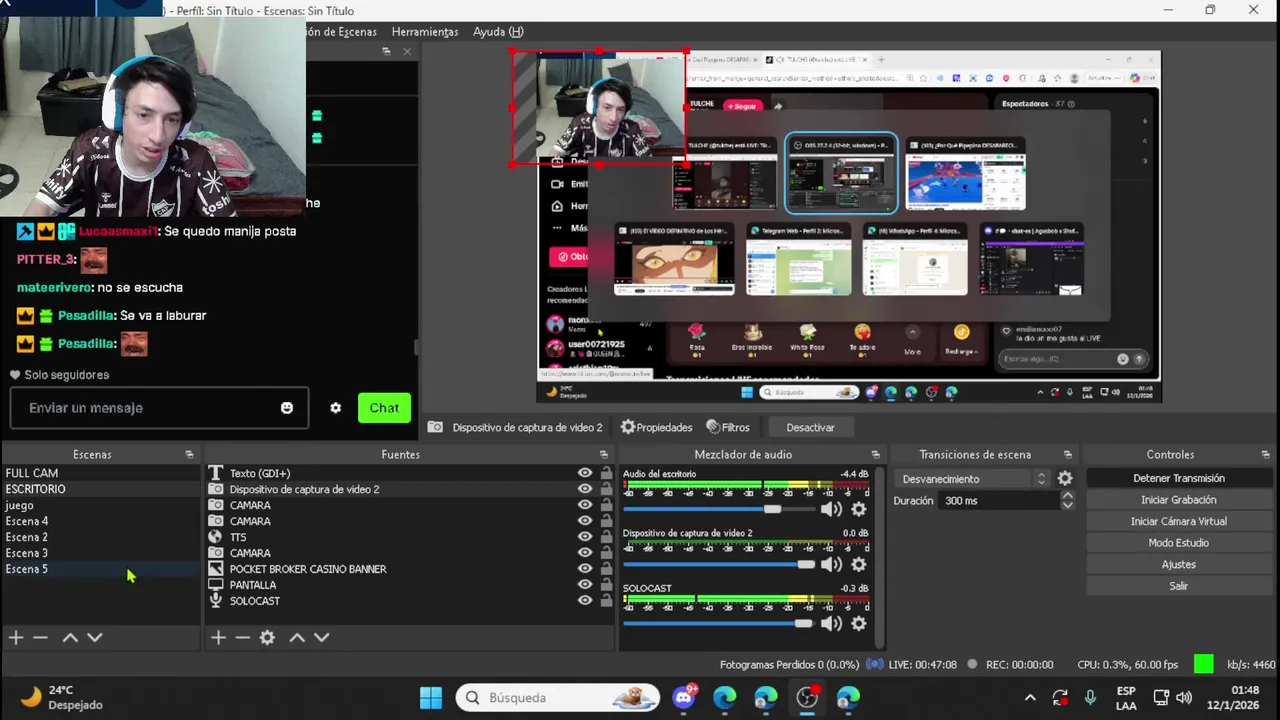Open emoji picker in chat message box
Image resolution: width=1280 pixels, height=720 pixels.
pos(287,408)
